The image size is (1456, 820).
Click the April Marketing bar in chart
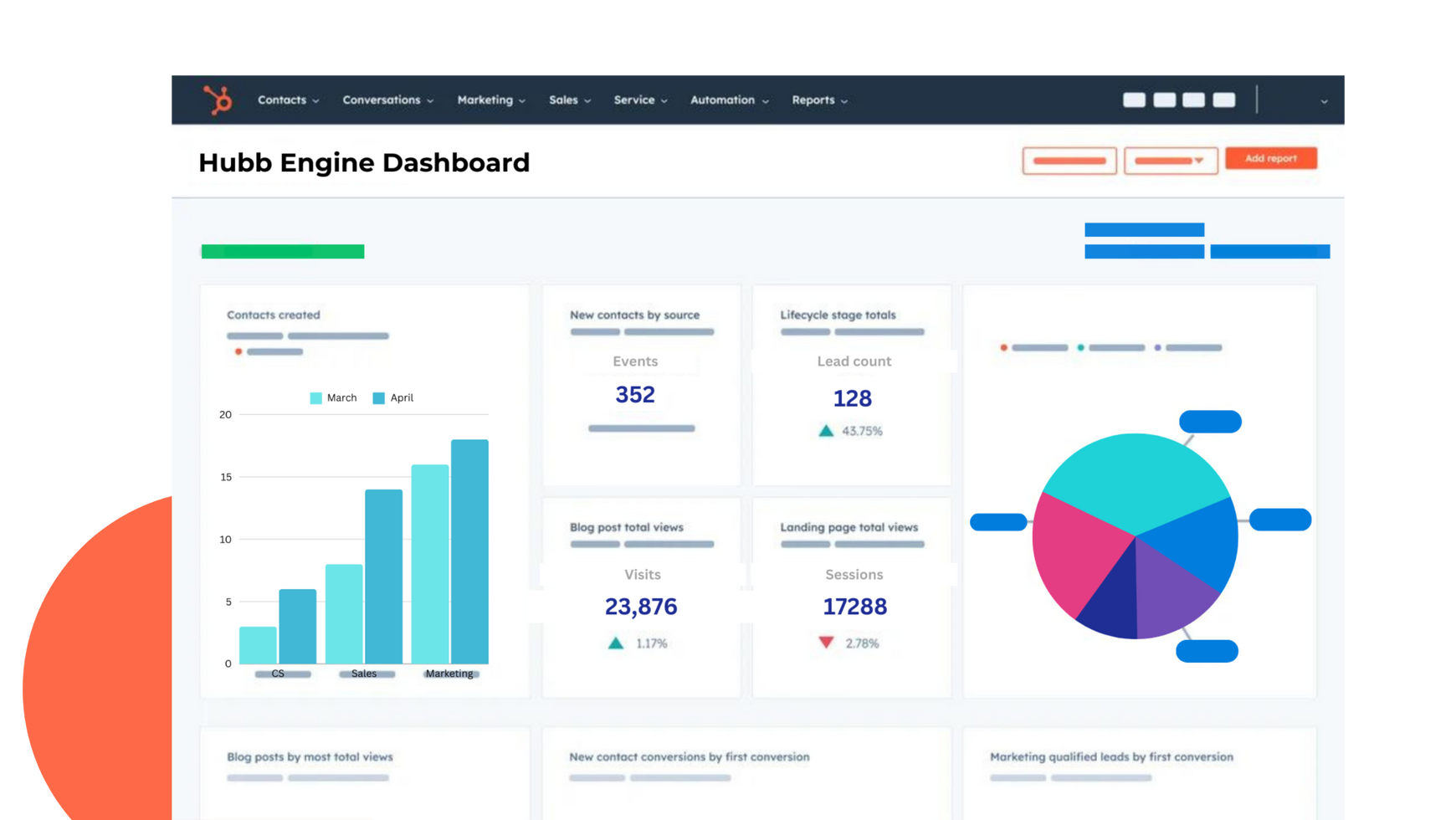469,551
